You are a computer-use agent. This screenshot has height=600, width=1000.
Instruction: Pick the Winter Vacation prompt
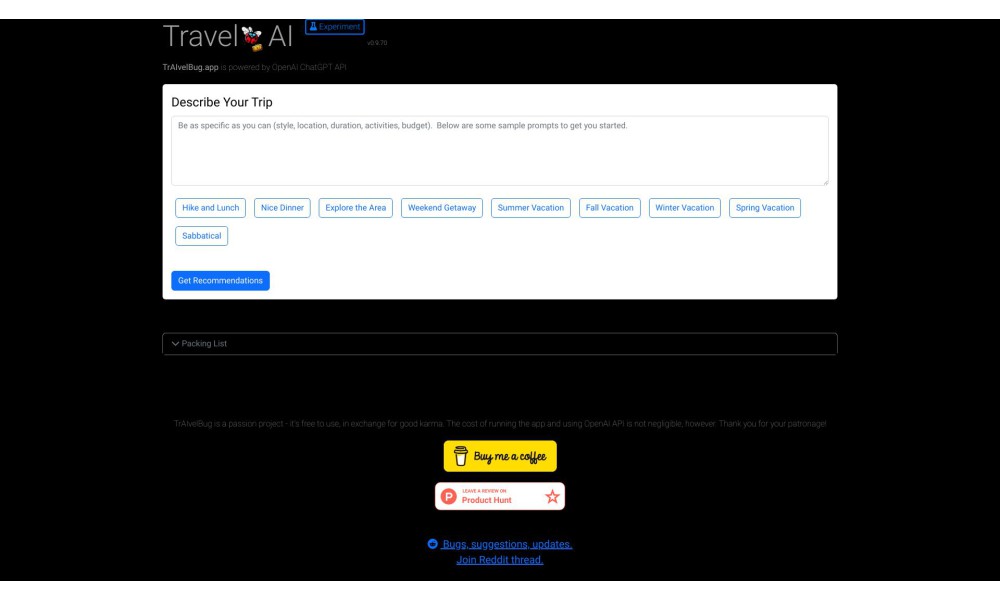684,208
